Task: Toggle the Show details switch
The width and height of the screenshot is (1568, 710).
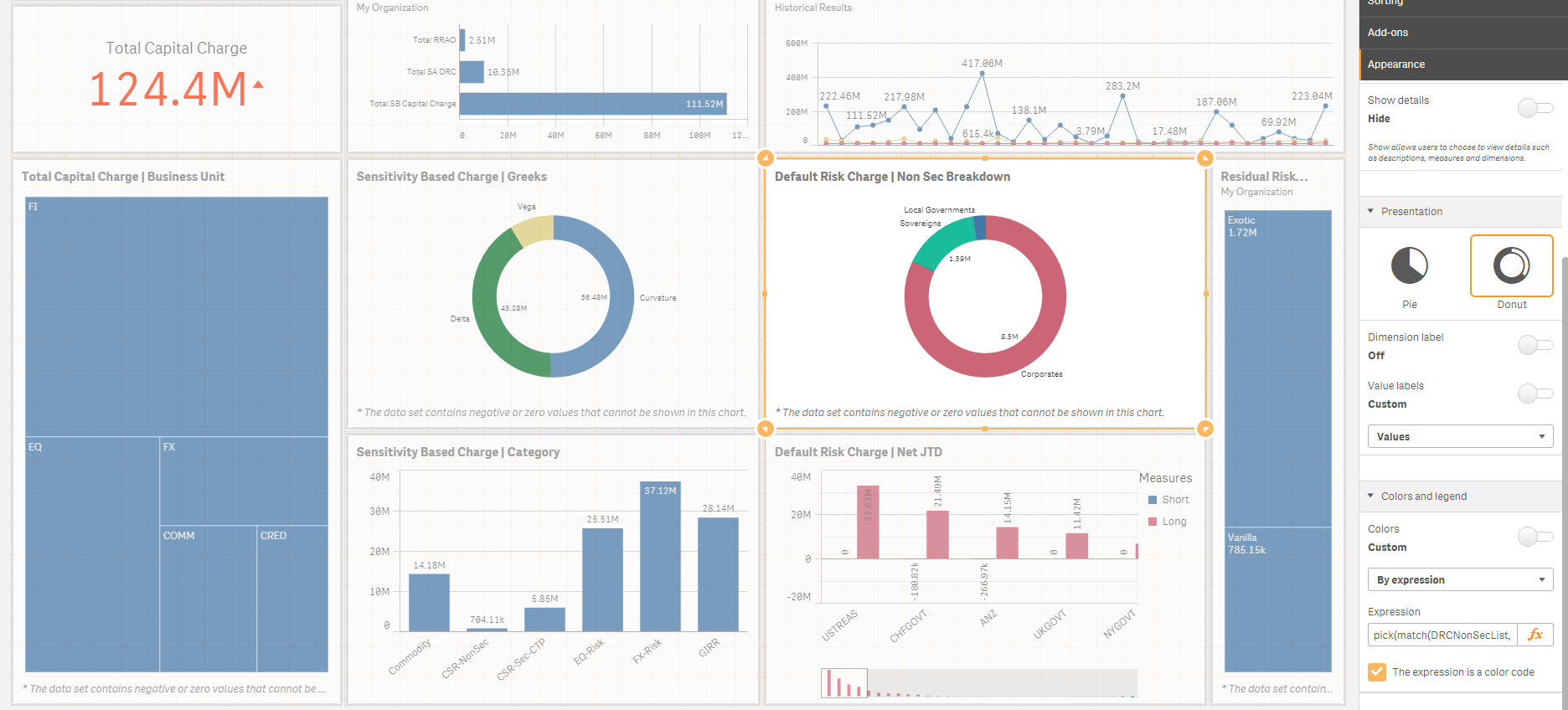Action: click(x=1535, y=108)
